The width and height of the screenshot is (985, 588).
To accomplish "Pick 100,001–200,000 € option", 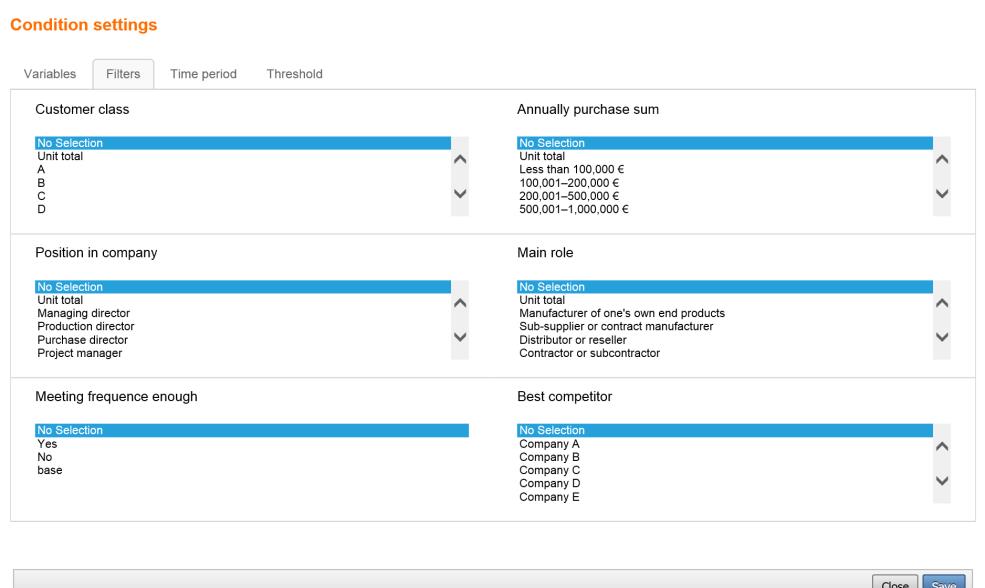I will tap(725, 183).
